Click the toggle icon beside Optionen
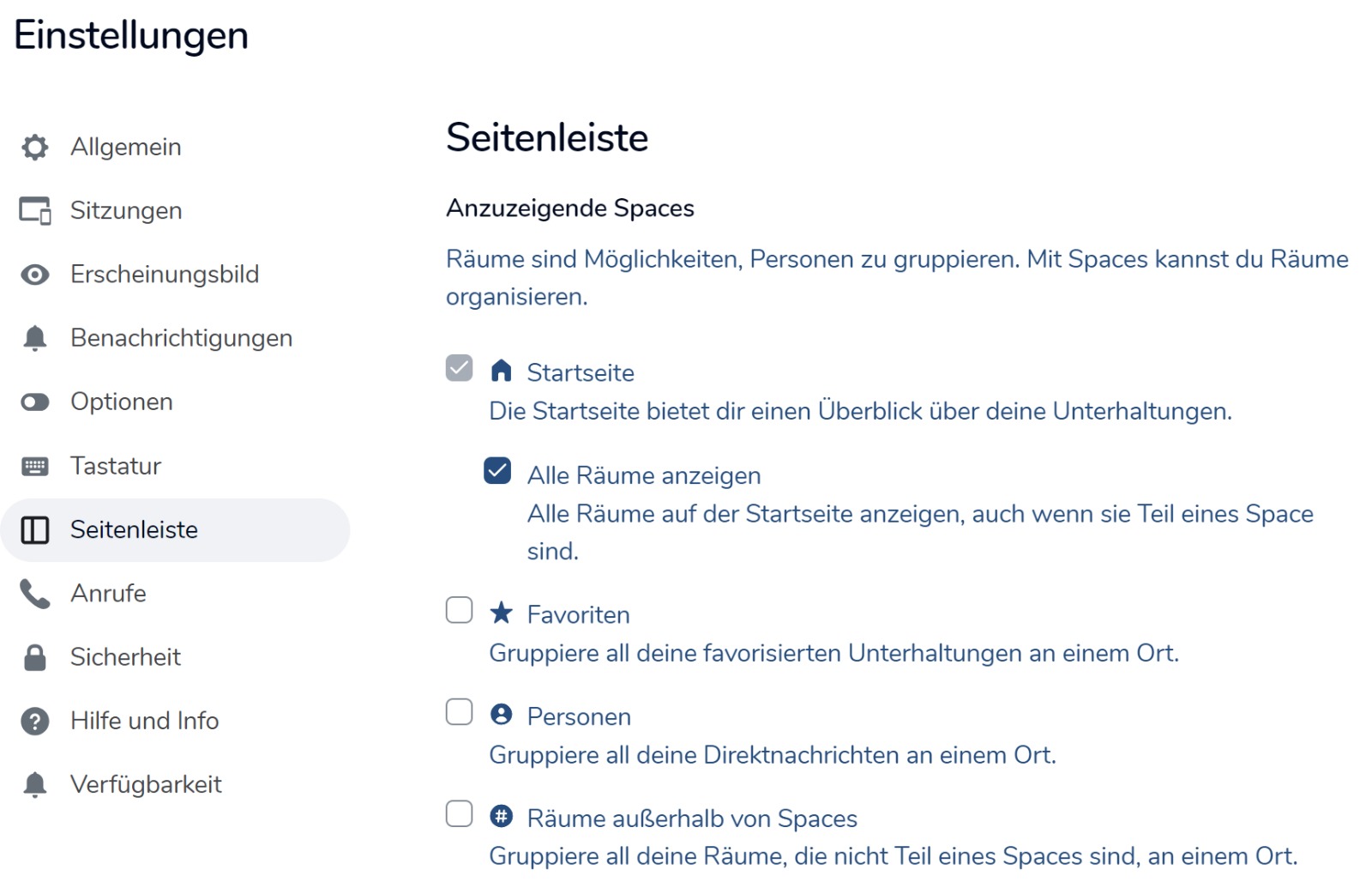 pyautogui.click(x=35, y=402)
